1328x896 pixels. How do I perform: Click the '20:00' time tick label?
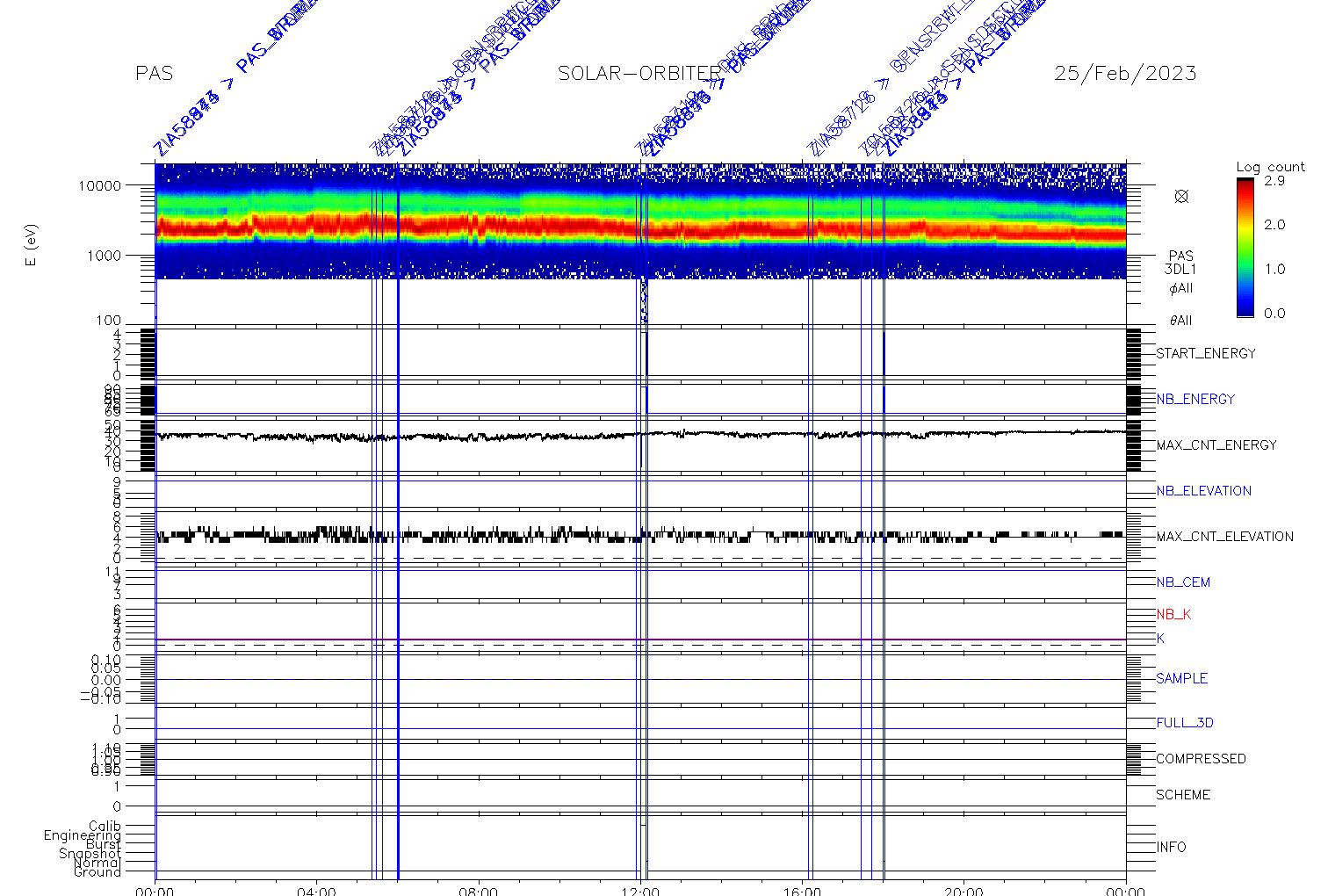(x=964, y=892)
